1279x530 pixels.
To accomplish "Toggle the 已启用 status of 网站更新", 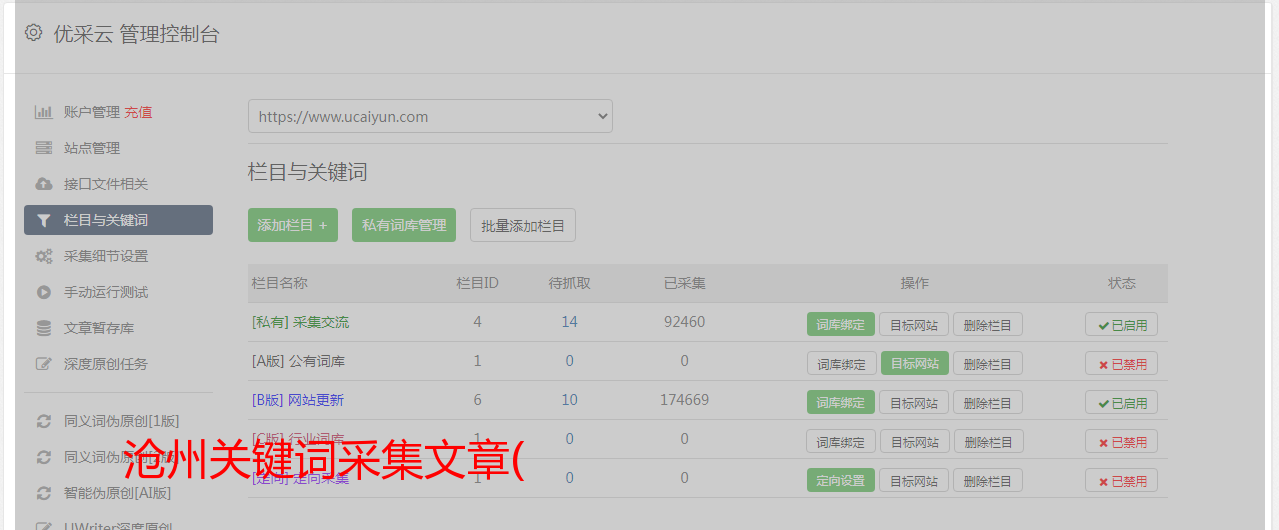I will (1122, 402).
